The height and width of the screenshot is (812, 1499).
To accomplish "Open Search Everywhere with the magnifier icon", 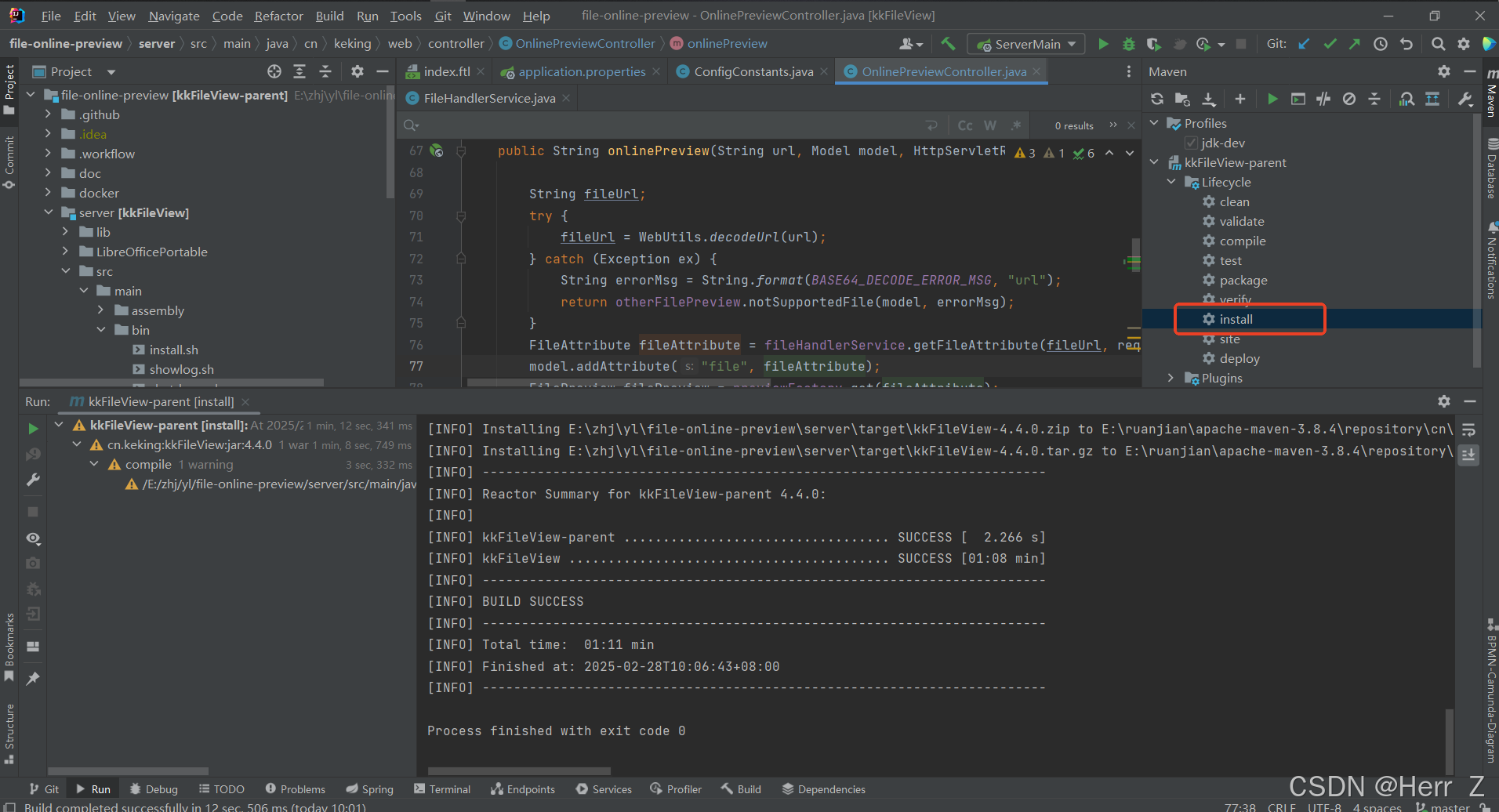I will pyautogui.click(x=1439, y=44).
